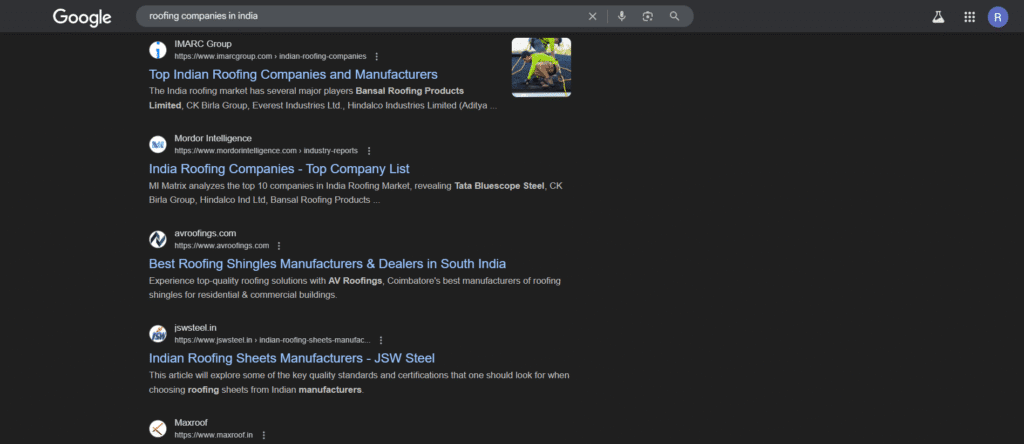Click the magnifier search button
1024x444 pixels.
(675, 16)
